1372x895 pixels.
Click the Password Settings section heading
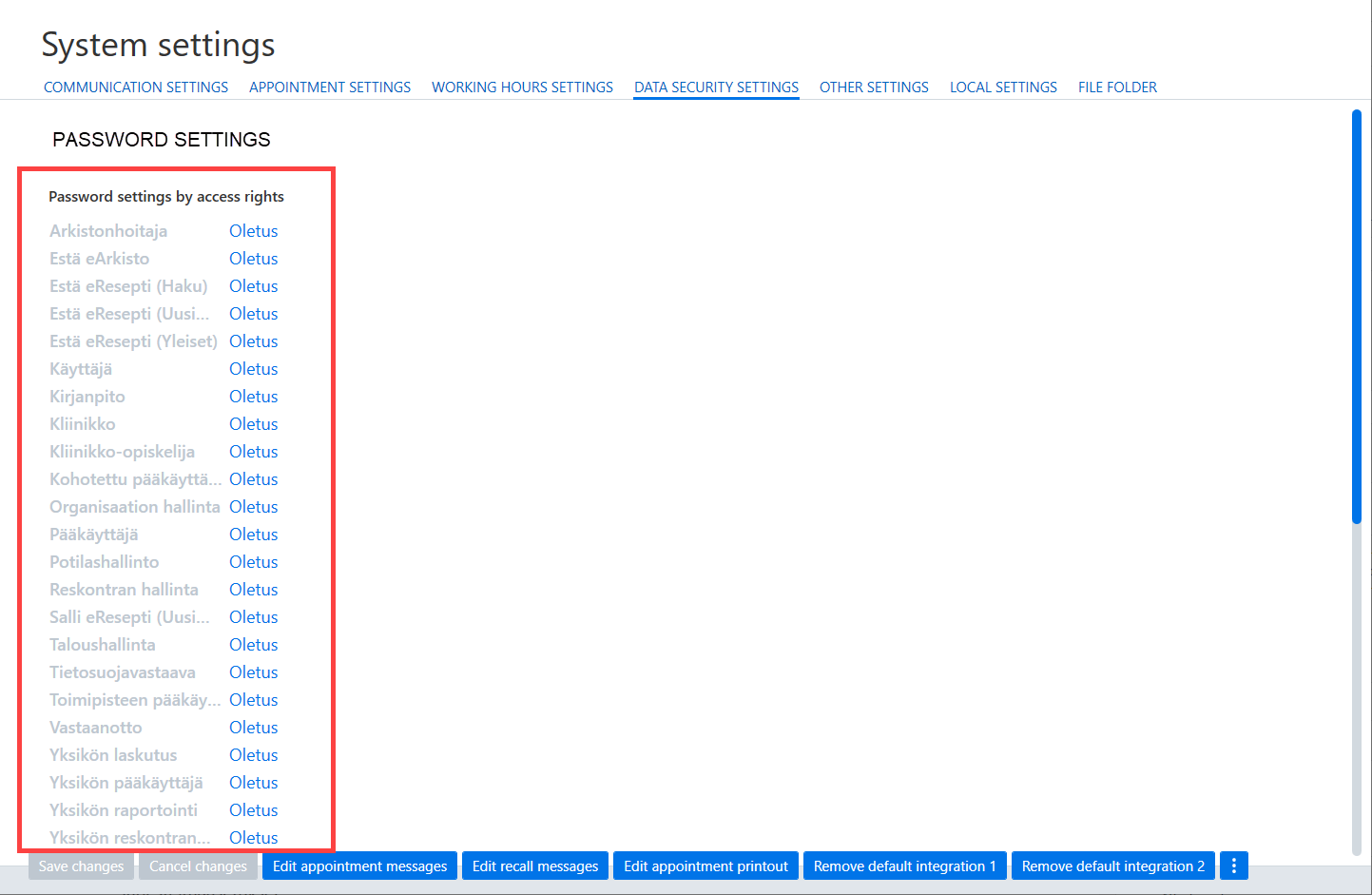tap(162, 140)
